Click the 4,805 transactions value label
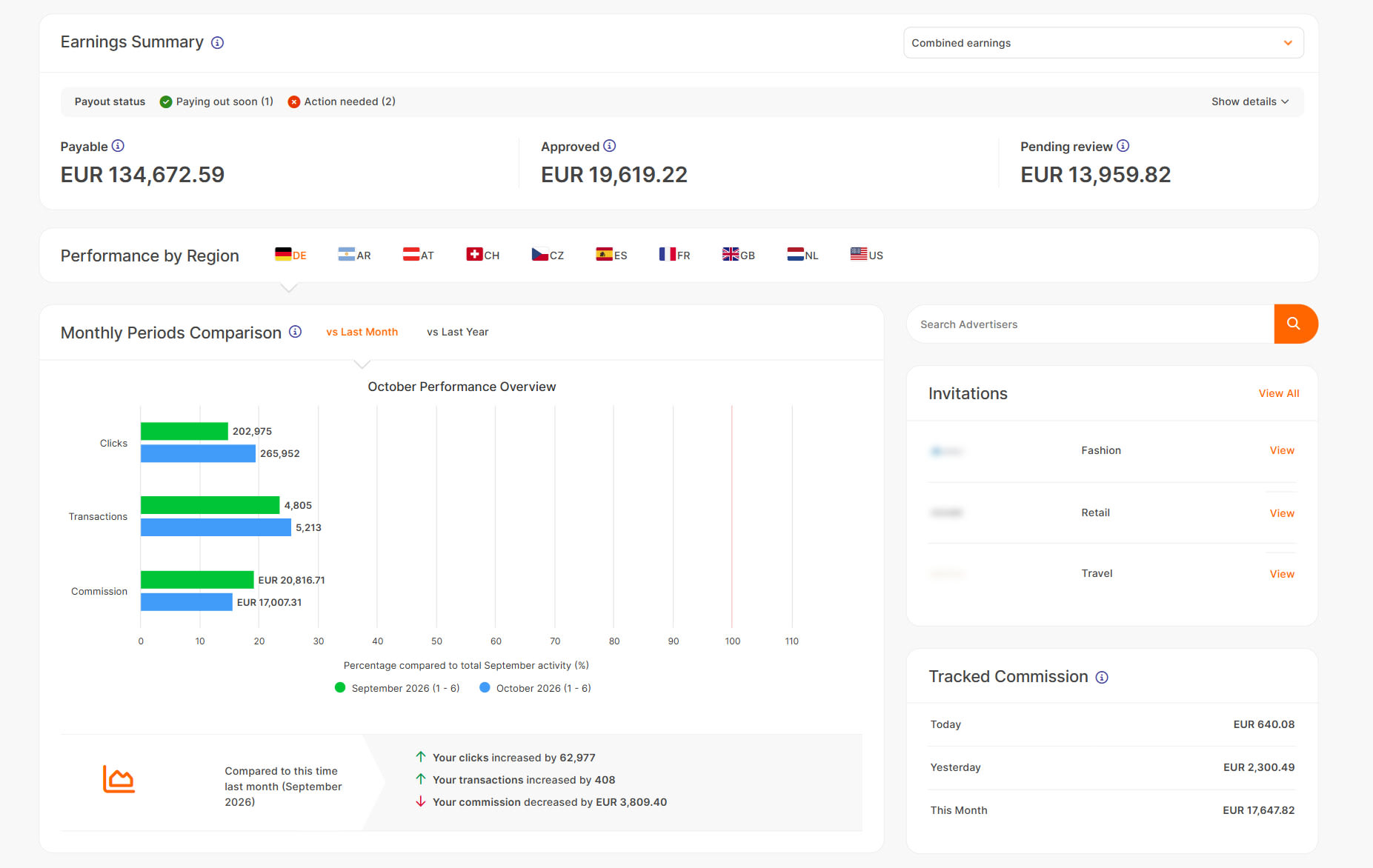 point(298,505)
